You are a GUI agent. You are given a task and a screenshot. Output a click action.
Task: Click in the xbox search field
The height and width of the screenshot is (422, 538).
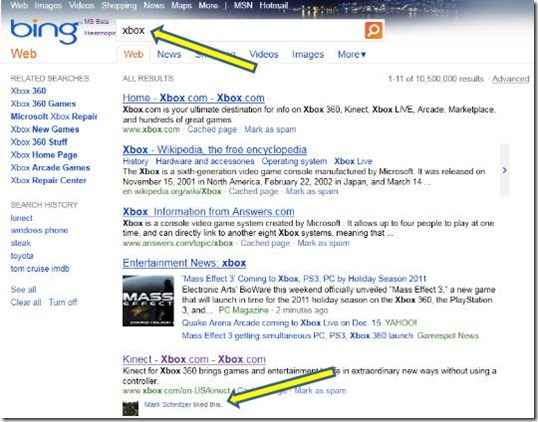click(x=240, y=31)
